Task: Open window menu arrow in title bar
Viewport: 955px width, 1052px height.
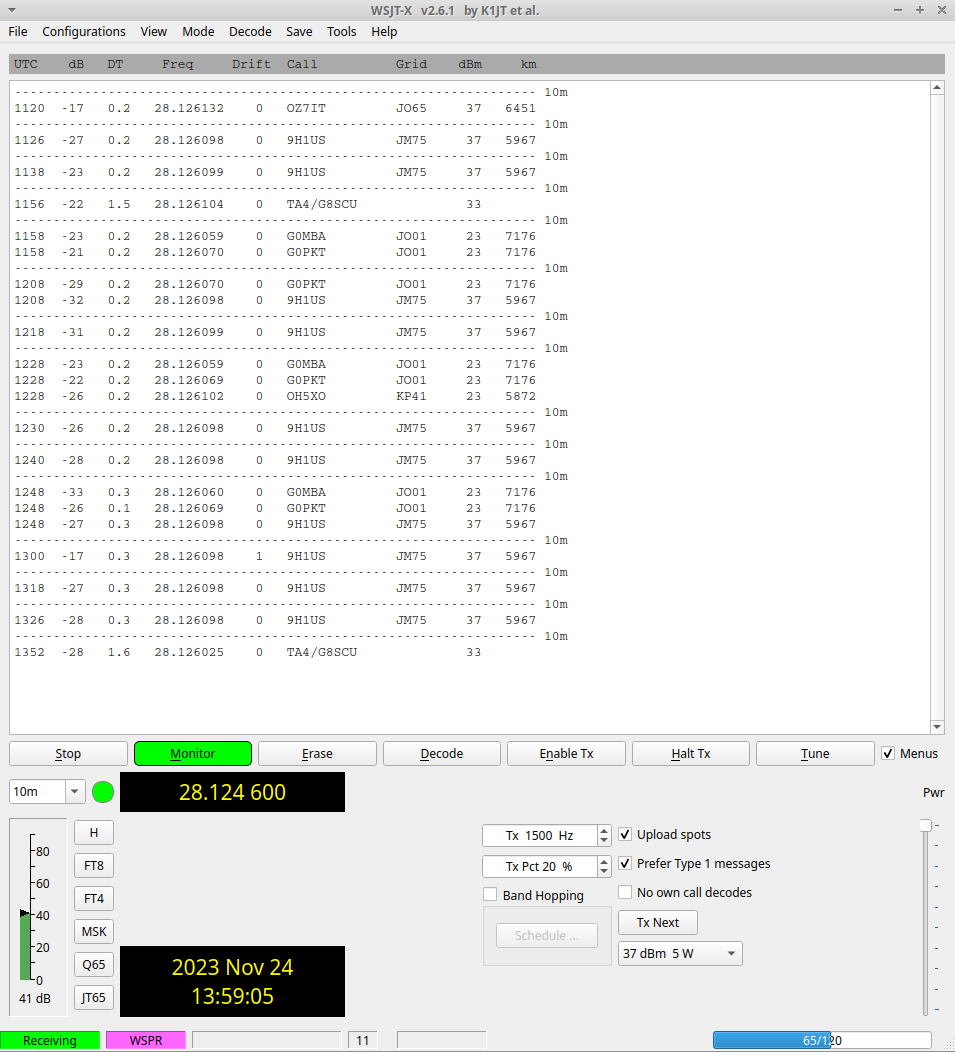Action: pos(11,10)
